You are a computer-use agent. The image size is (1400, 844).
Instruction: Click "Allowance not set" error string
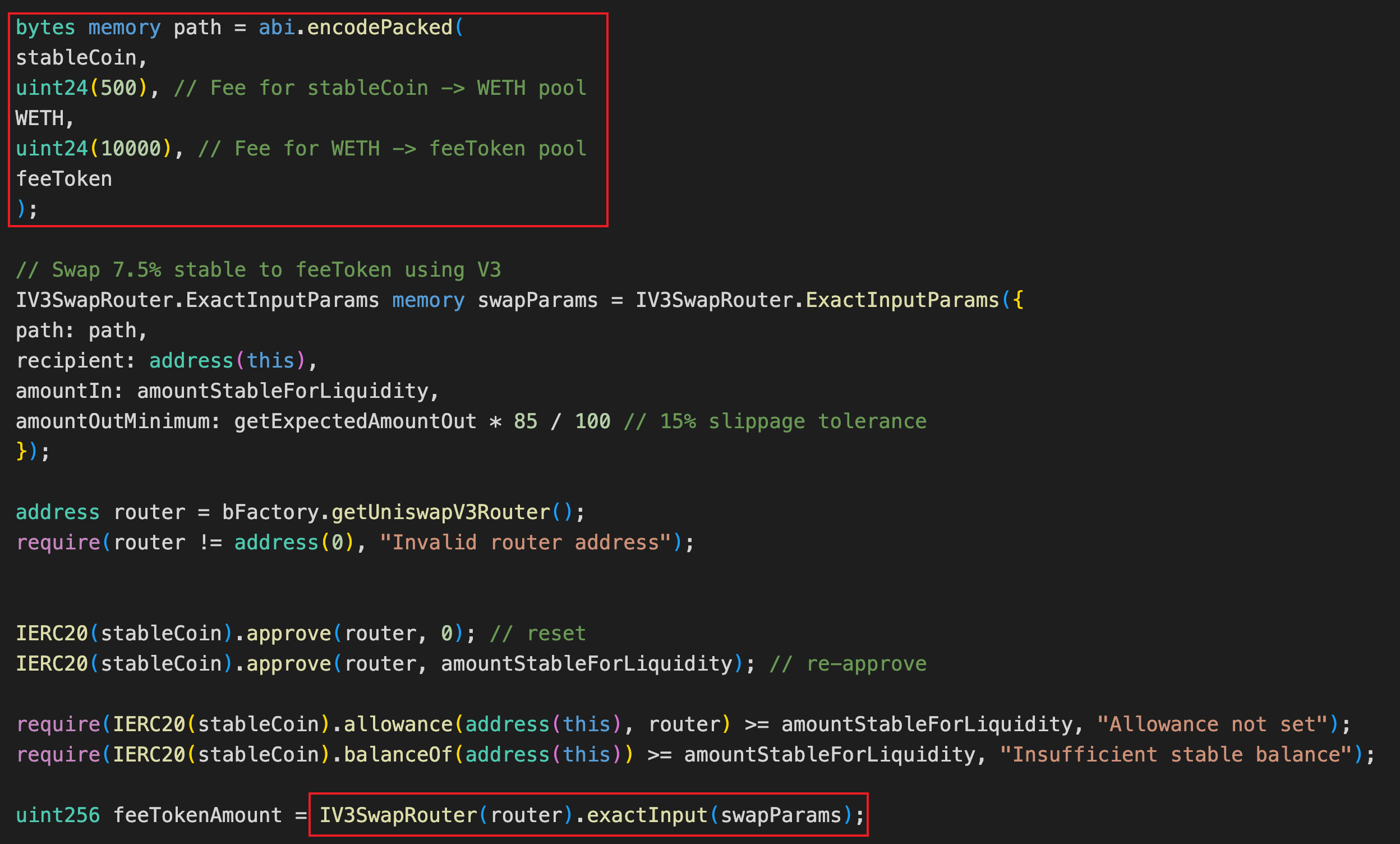pyautogui.click(x=1212, y=724)
